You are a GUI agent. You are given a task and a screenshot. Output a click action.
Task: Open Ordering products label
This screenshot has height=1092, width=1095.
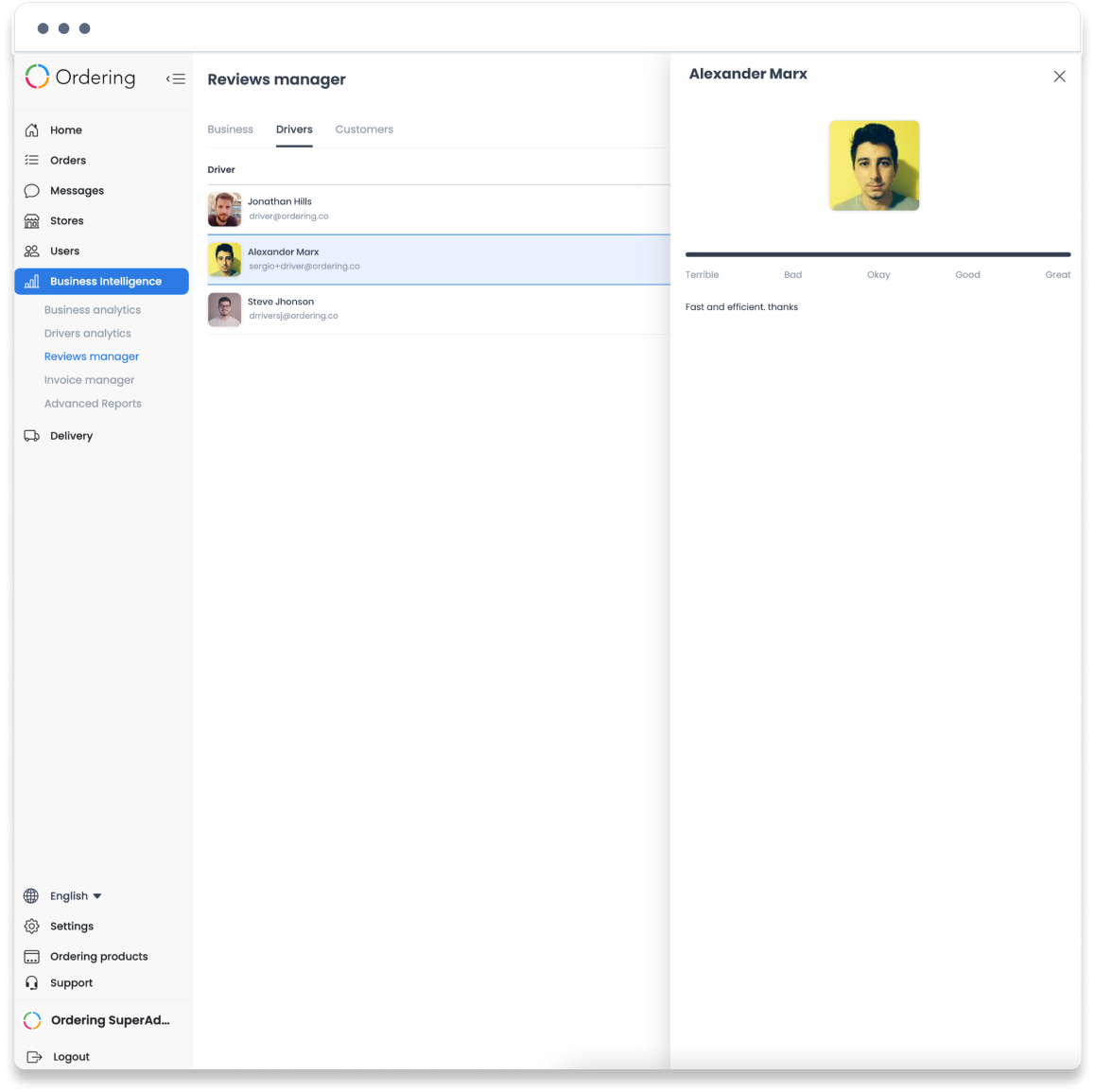[99, 957]
